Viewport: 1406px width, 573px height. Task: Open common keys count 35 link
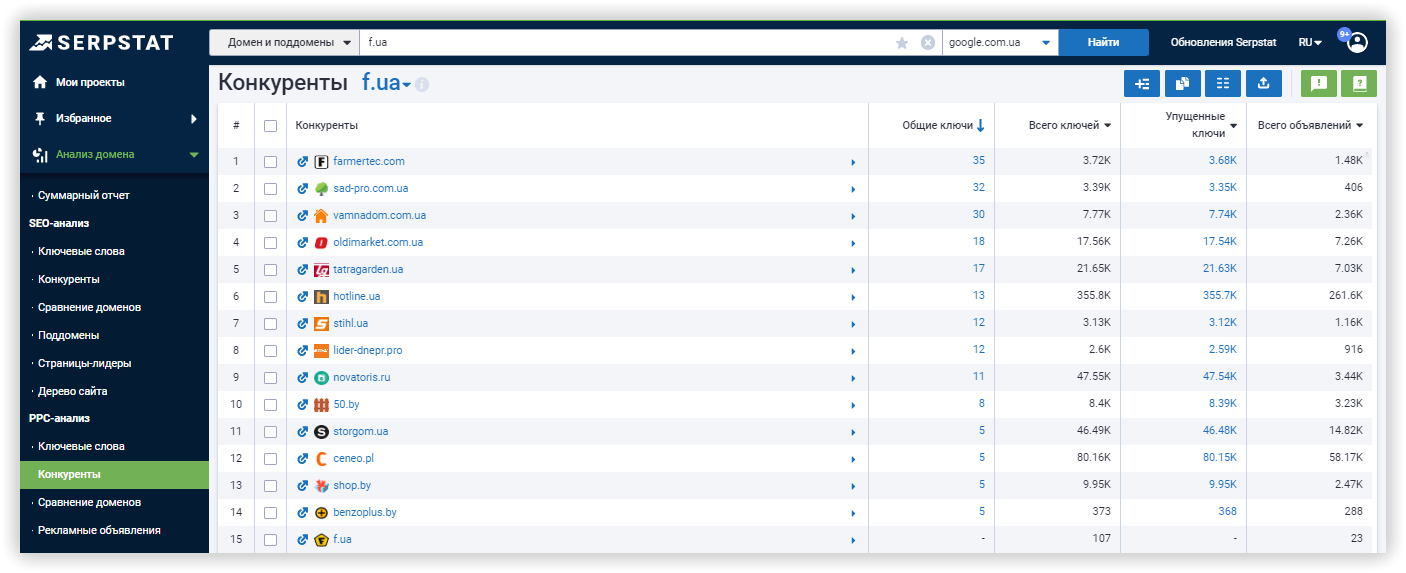pyautogui.click(x=978, y=161)
